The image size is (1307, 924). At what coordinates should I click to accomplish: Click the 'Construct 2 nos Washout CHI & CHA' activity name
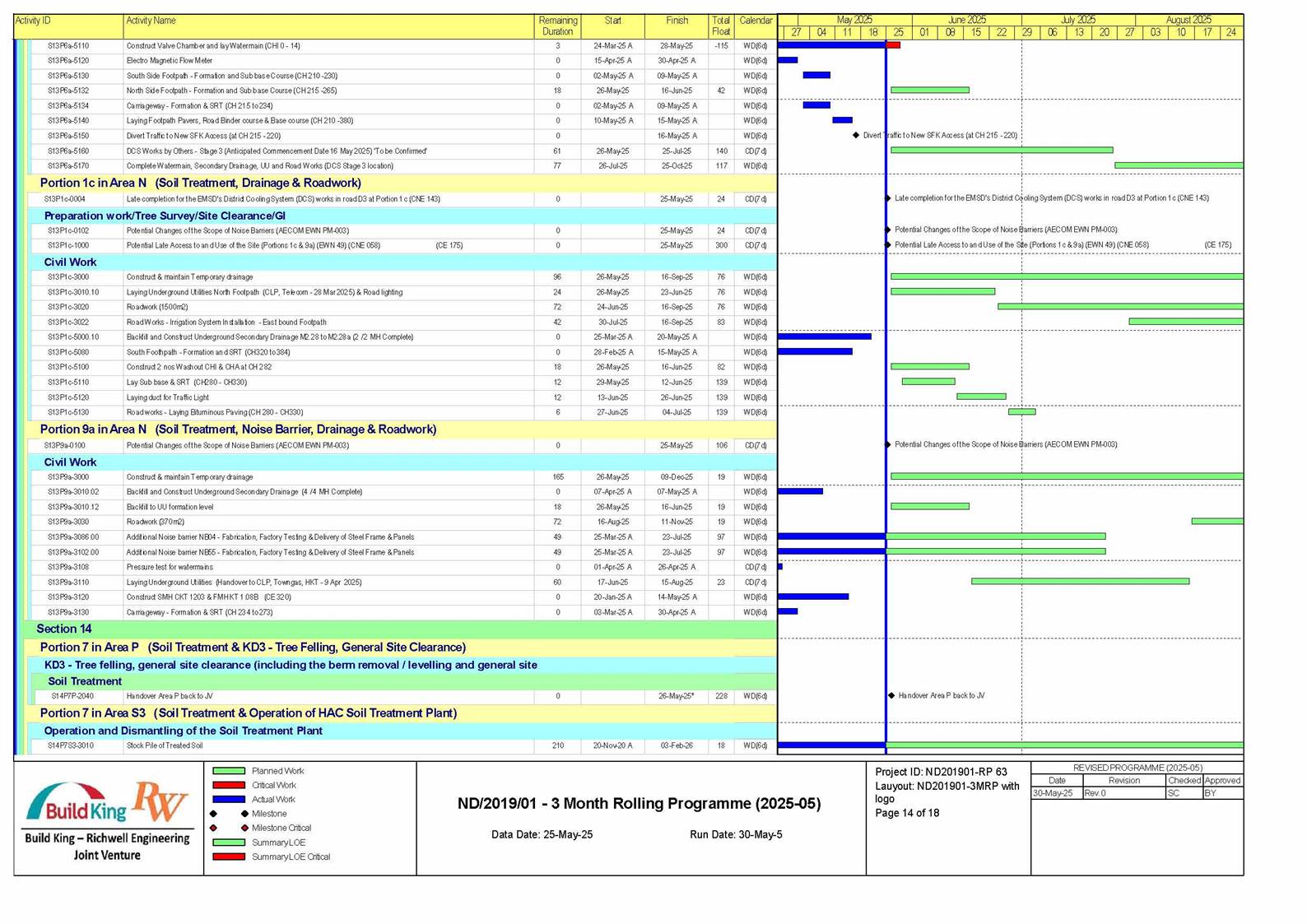[x=199, y=367]
